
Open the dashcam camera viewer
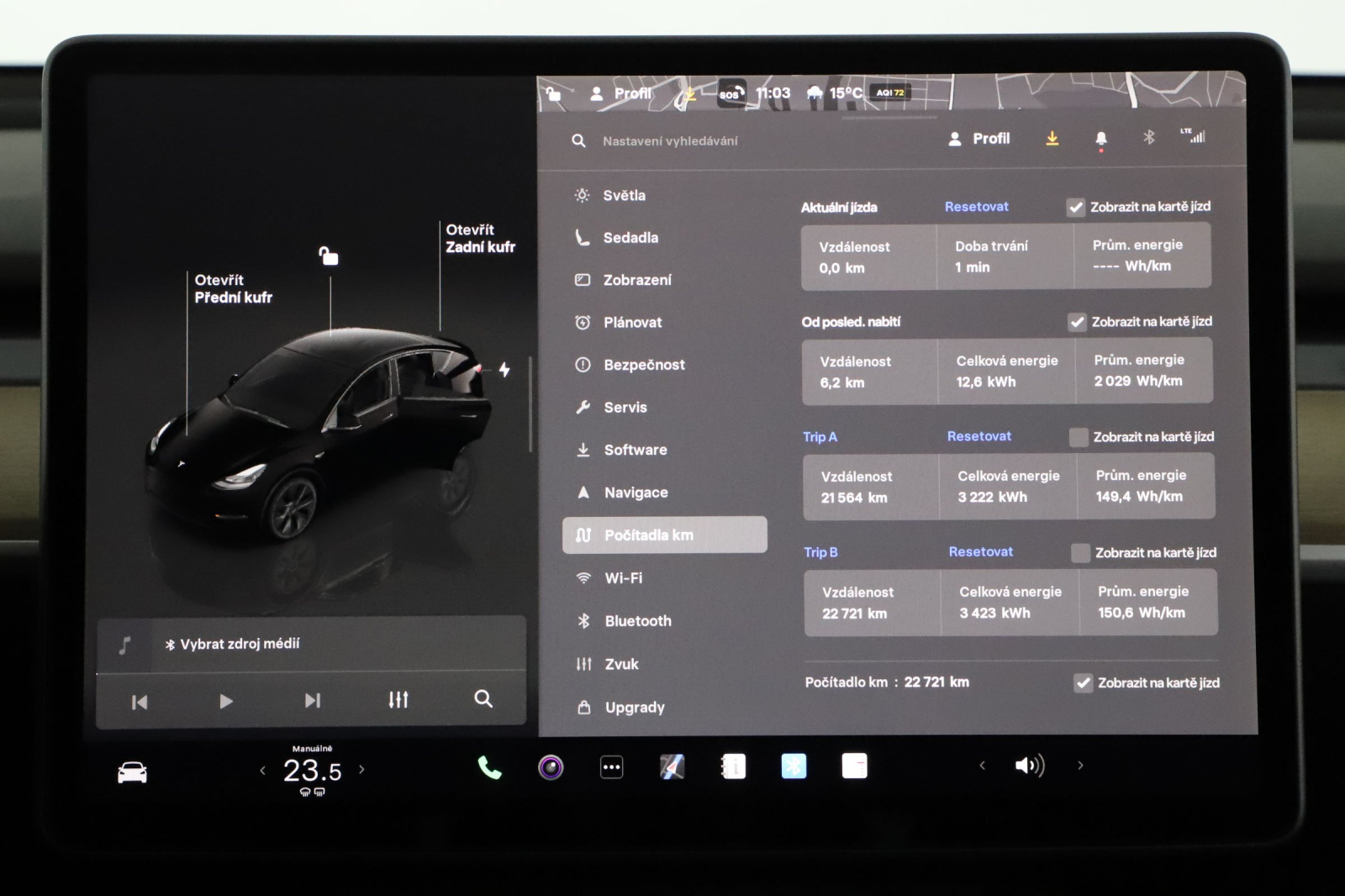(551, 767)
